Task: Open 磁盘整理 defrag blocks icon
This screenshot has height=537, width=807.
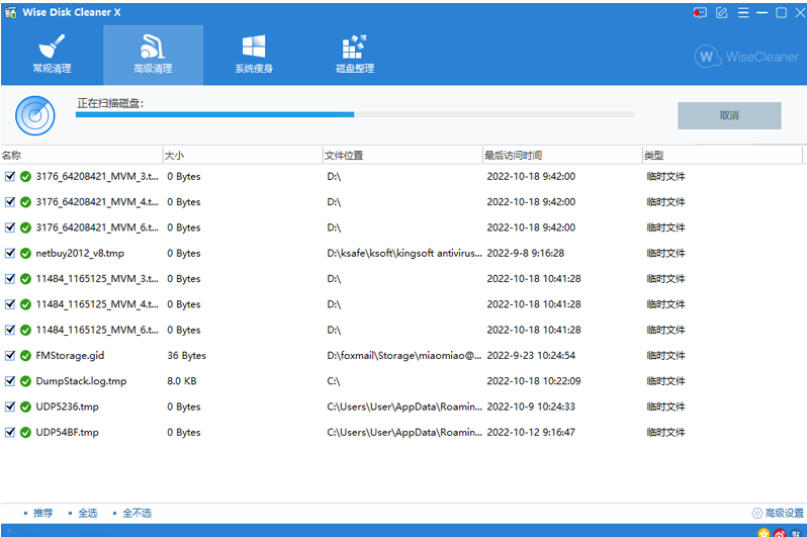Action: coord(355,55)
